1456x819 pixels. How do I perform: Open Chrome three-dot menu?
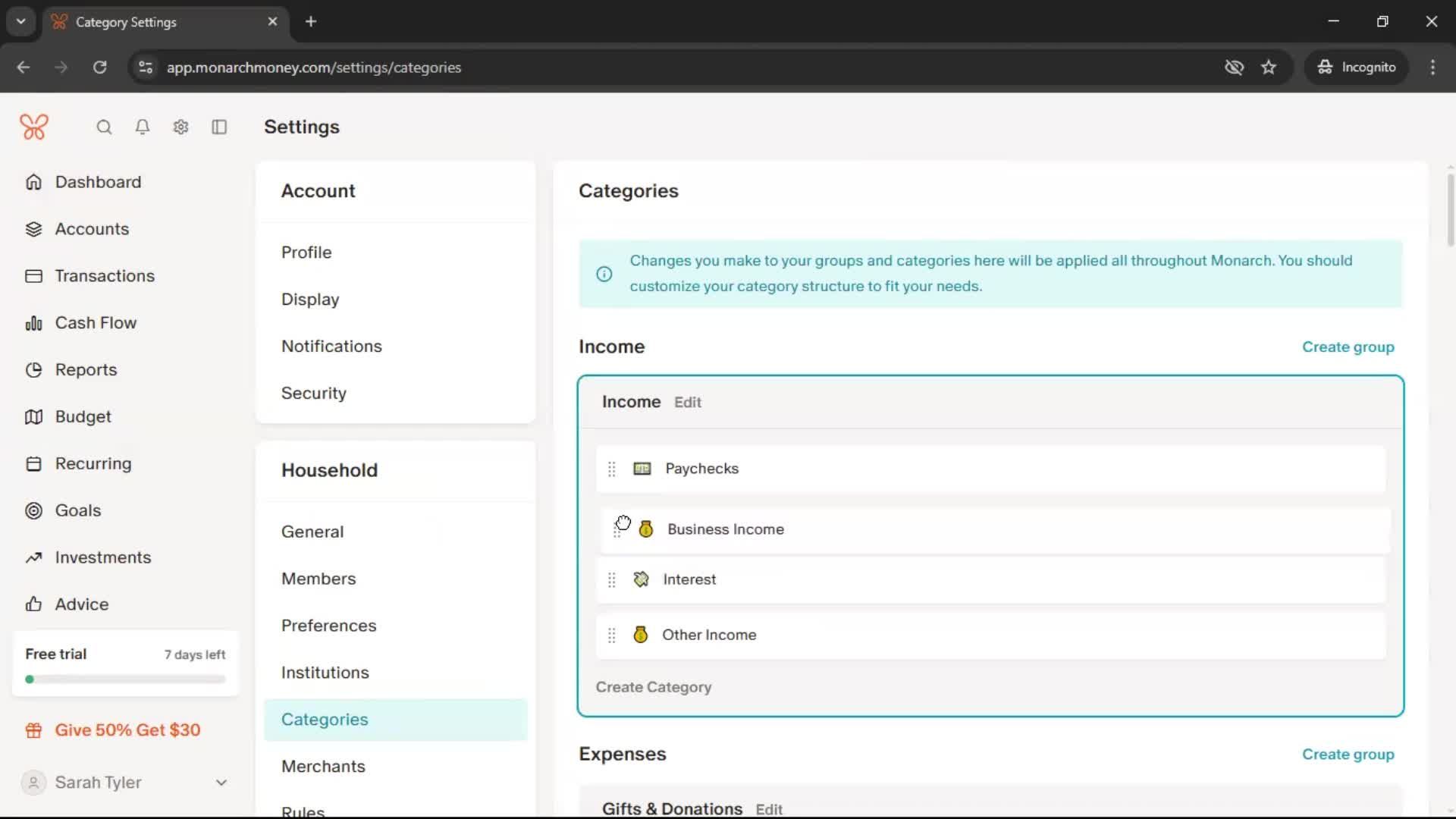(x=1432, y=67)
